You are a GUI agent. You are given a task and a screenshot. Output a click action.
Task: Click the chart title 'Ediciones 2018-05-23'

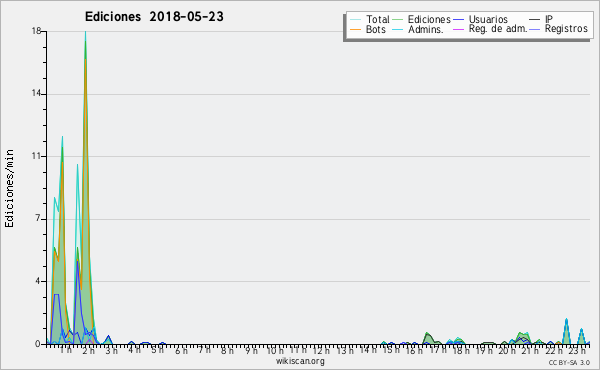154,17
